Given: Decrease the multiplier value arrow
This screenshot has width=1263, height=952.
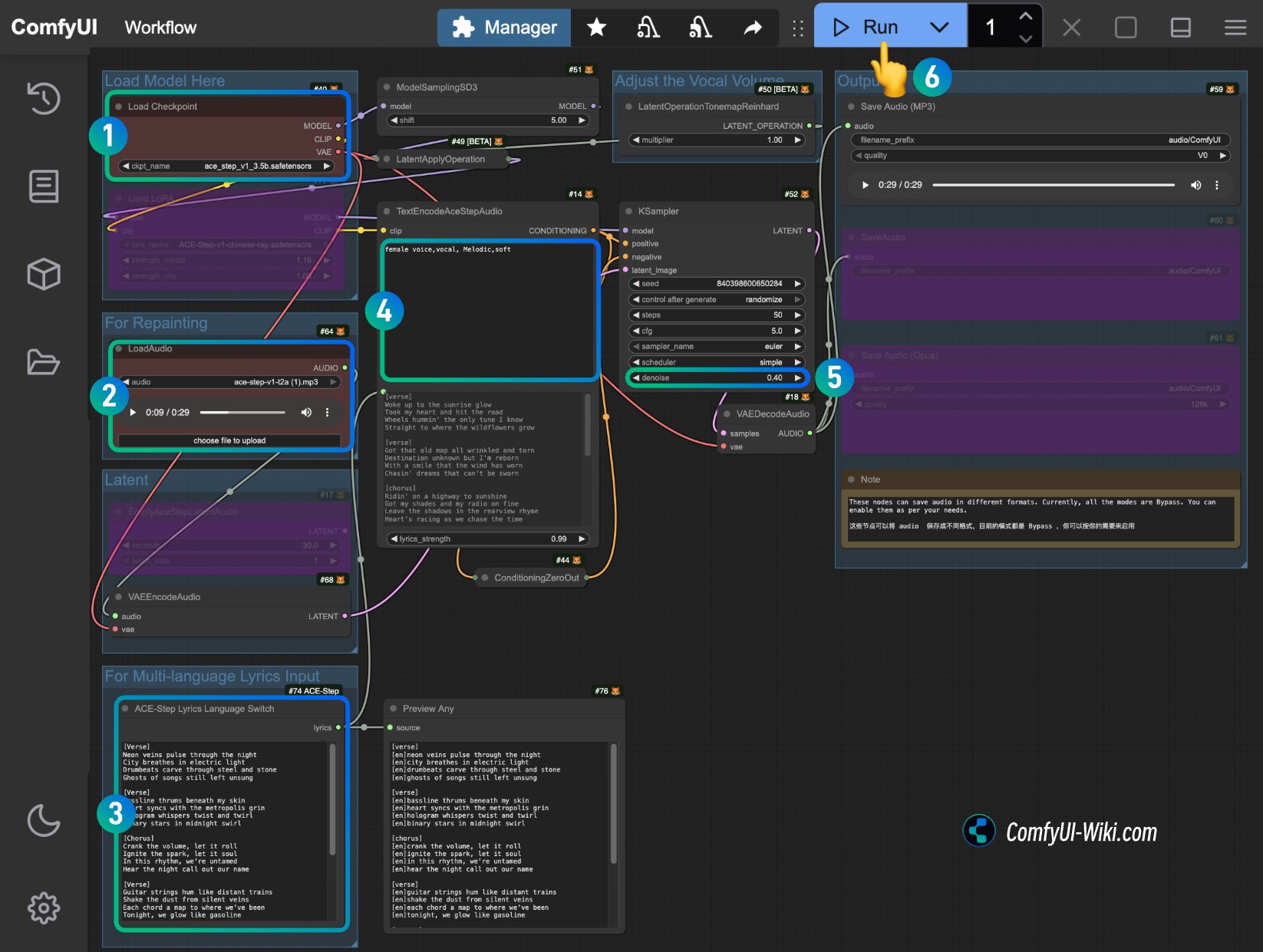Looking at the screenshot, I should point(635,140).
